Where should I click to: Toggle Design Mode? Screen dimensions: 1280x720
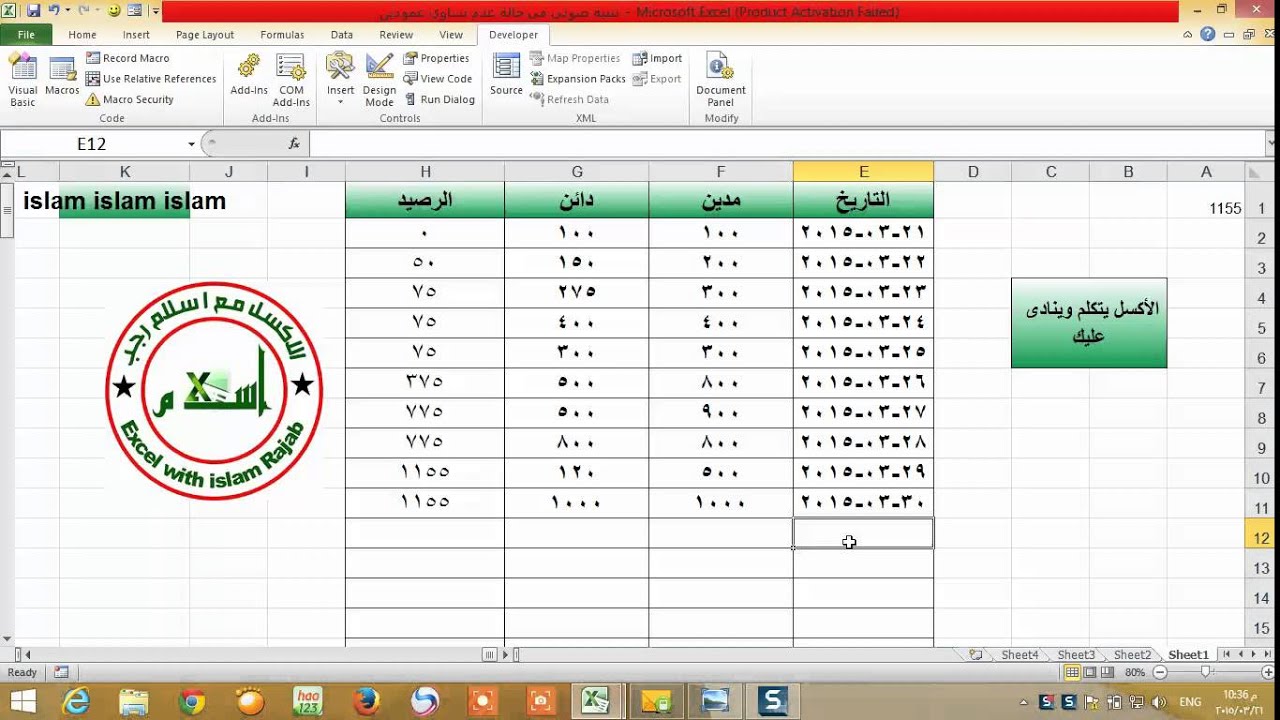click(x=379, y=82)
